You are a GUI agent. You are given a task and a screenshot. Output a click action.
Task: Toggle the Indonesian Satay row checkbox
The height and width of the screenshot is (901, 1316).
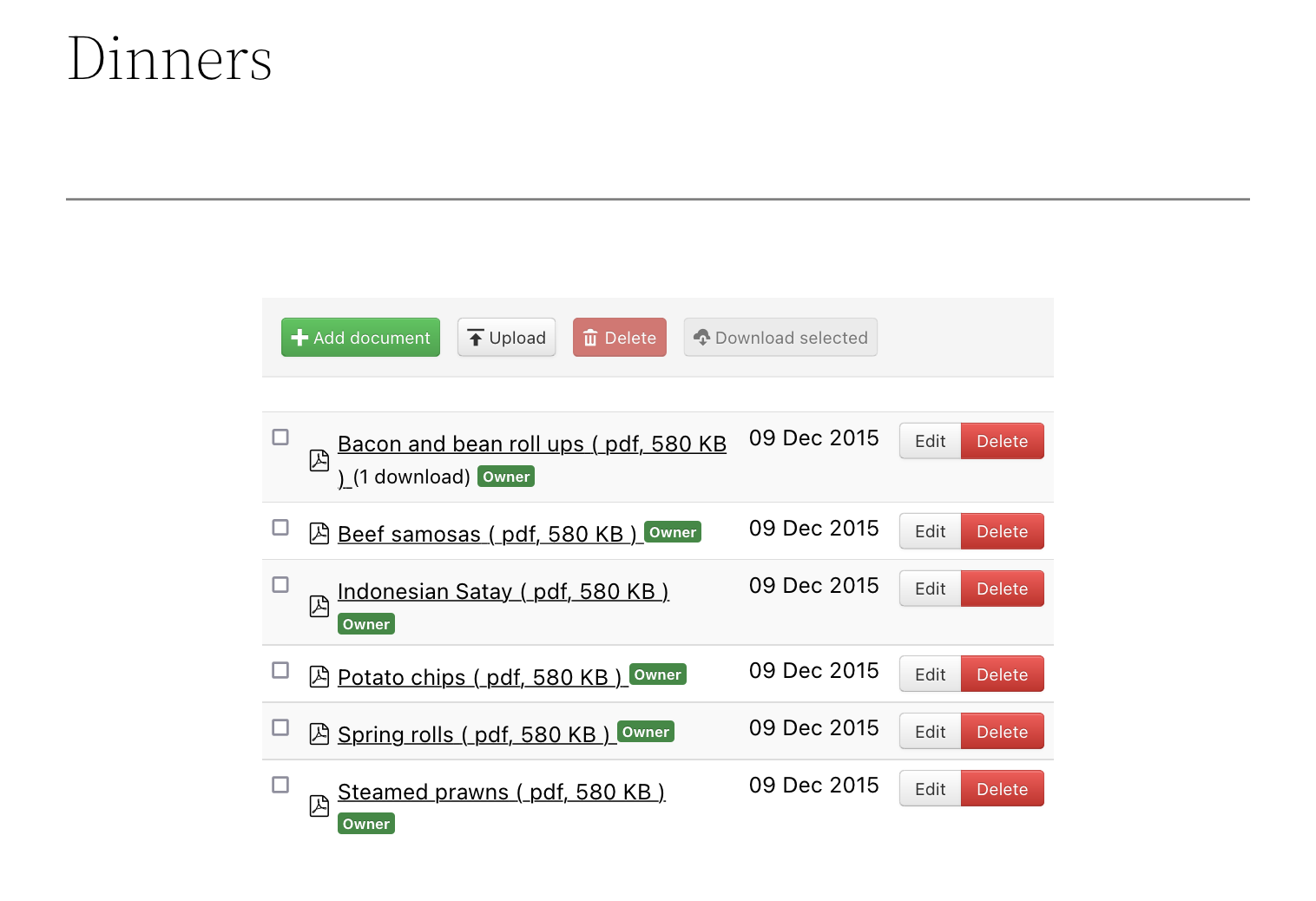click(280, 584)
